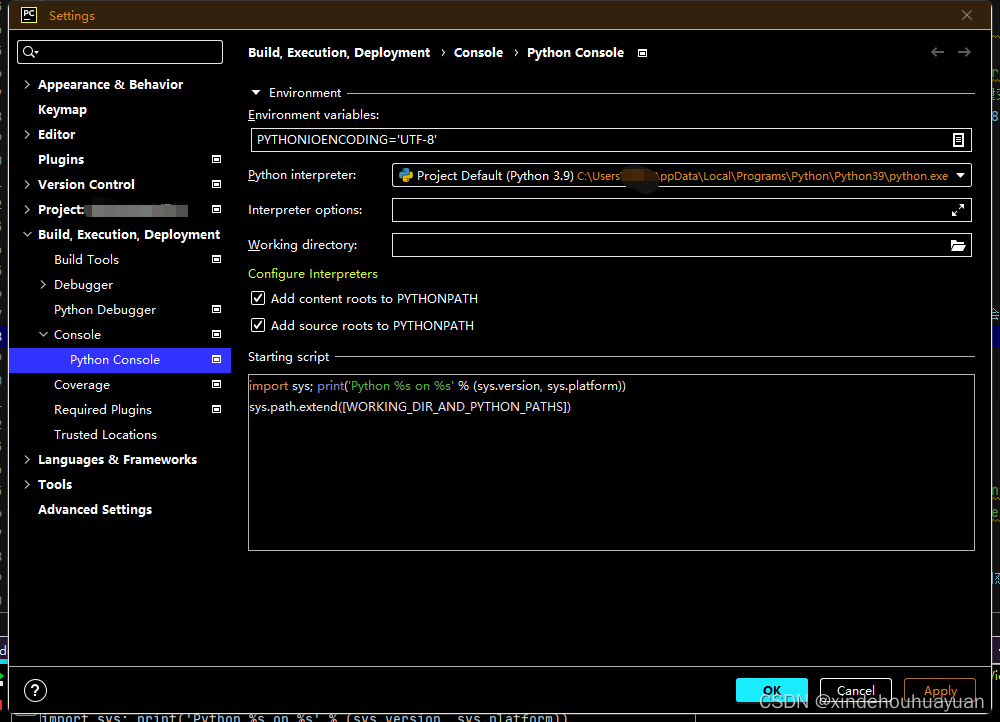Viewport: 1000px width, 722px height.
Task: Open Coverage settings
Action: (x=82, y=385)
